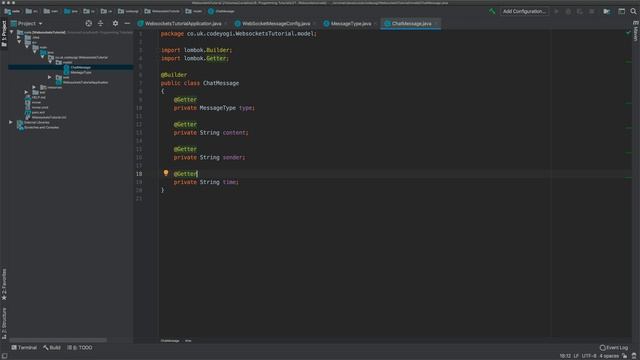Click the import lombok.Builder line
The image size is (640, 360).
(196, 50)
